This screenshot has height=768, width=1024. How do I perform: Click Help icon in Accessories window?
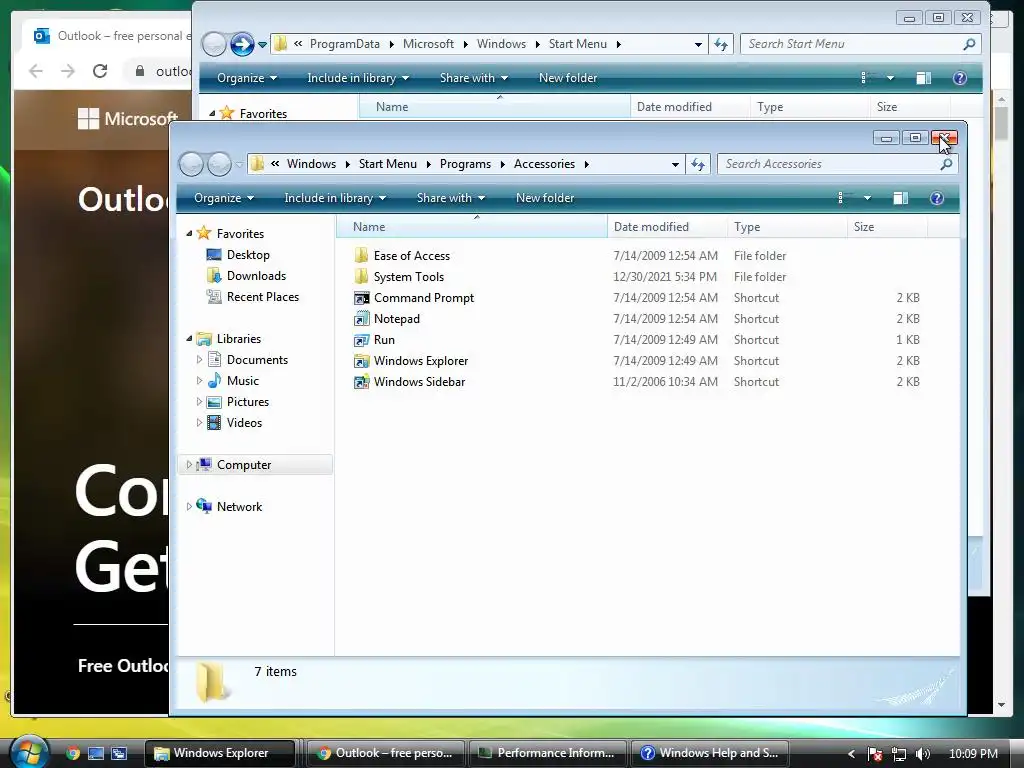(x=936, y=198)
